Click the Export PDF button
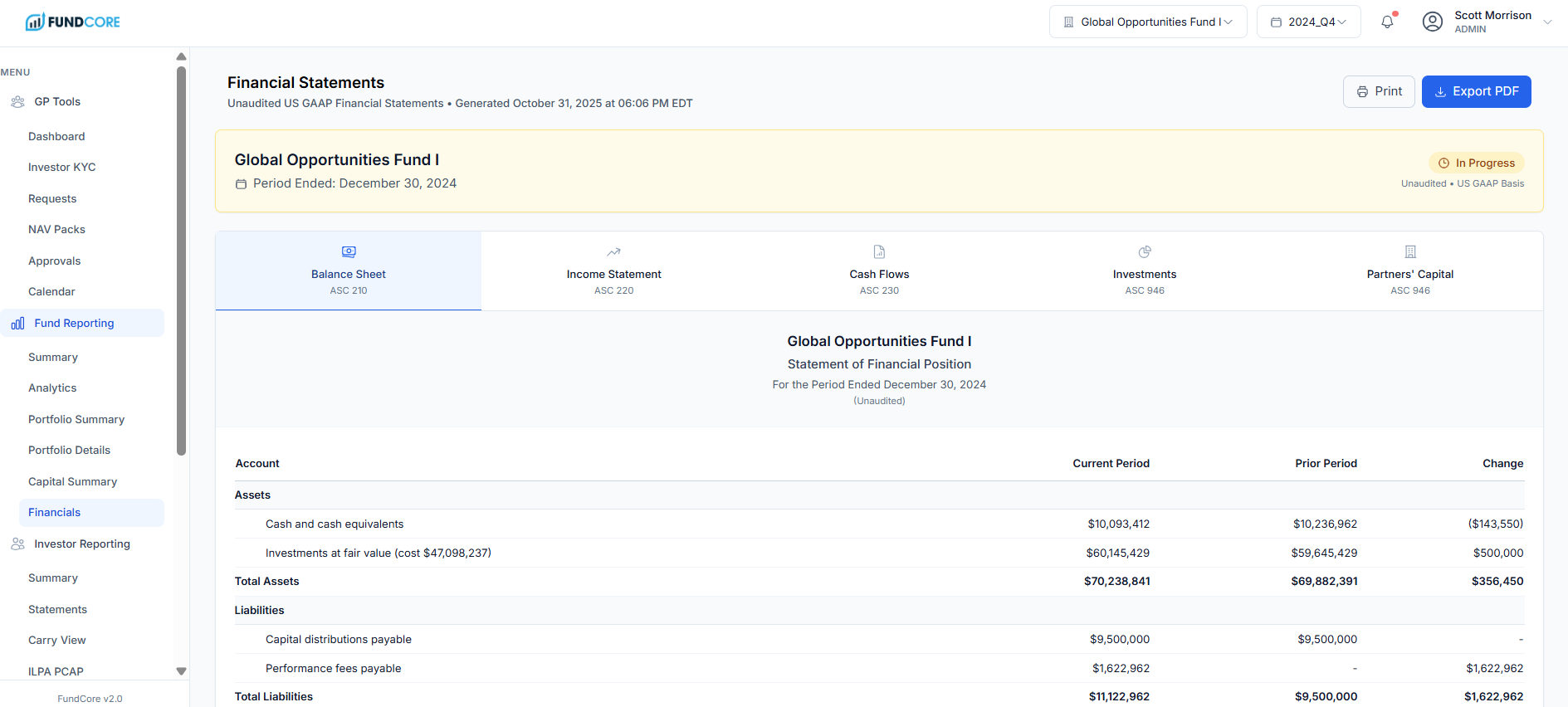The width and height of the screenshot is (1568, 707). 1476,92
